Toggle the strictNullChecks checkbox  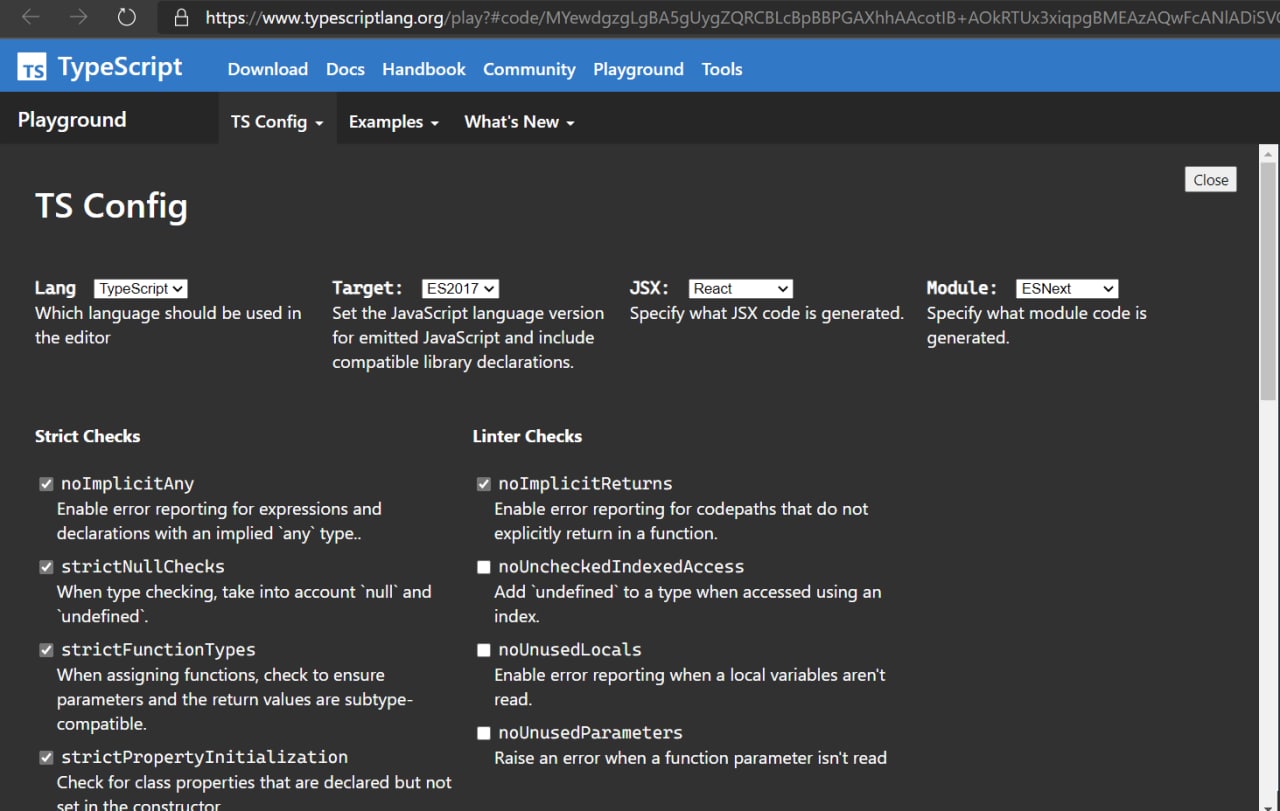[46, 567]
